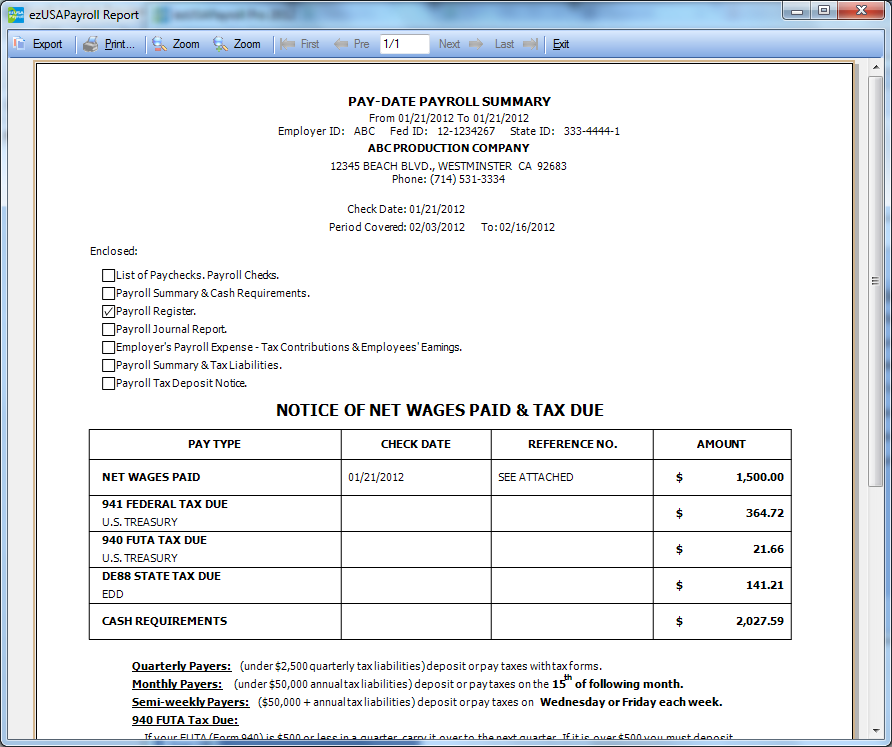Click the Next page arrow icon
Image resolution: width=892 pixels, height=747 pixels.
pyautogui.click(x=475, y=44)
